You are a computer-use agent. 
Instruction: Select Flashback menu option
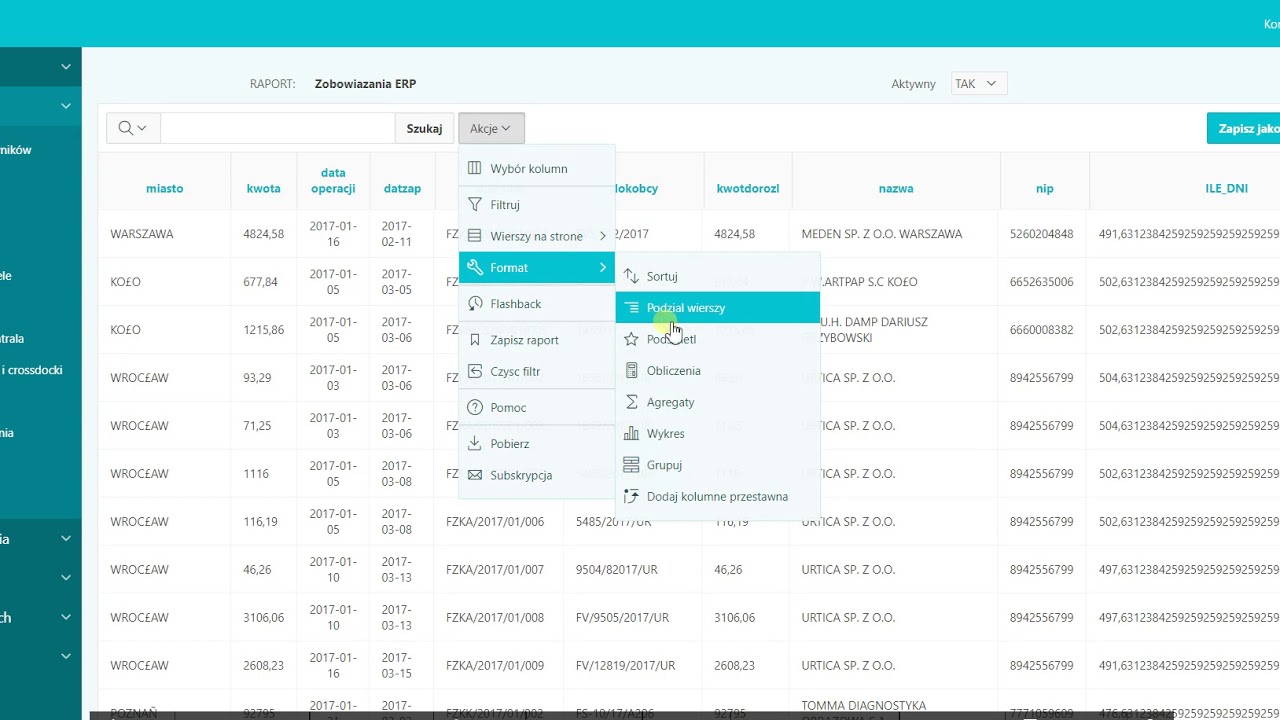[537, 303]
